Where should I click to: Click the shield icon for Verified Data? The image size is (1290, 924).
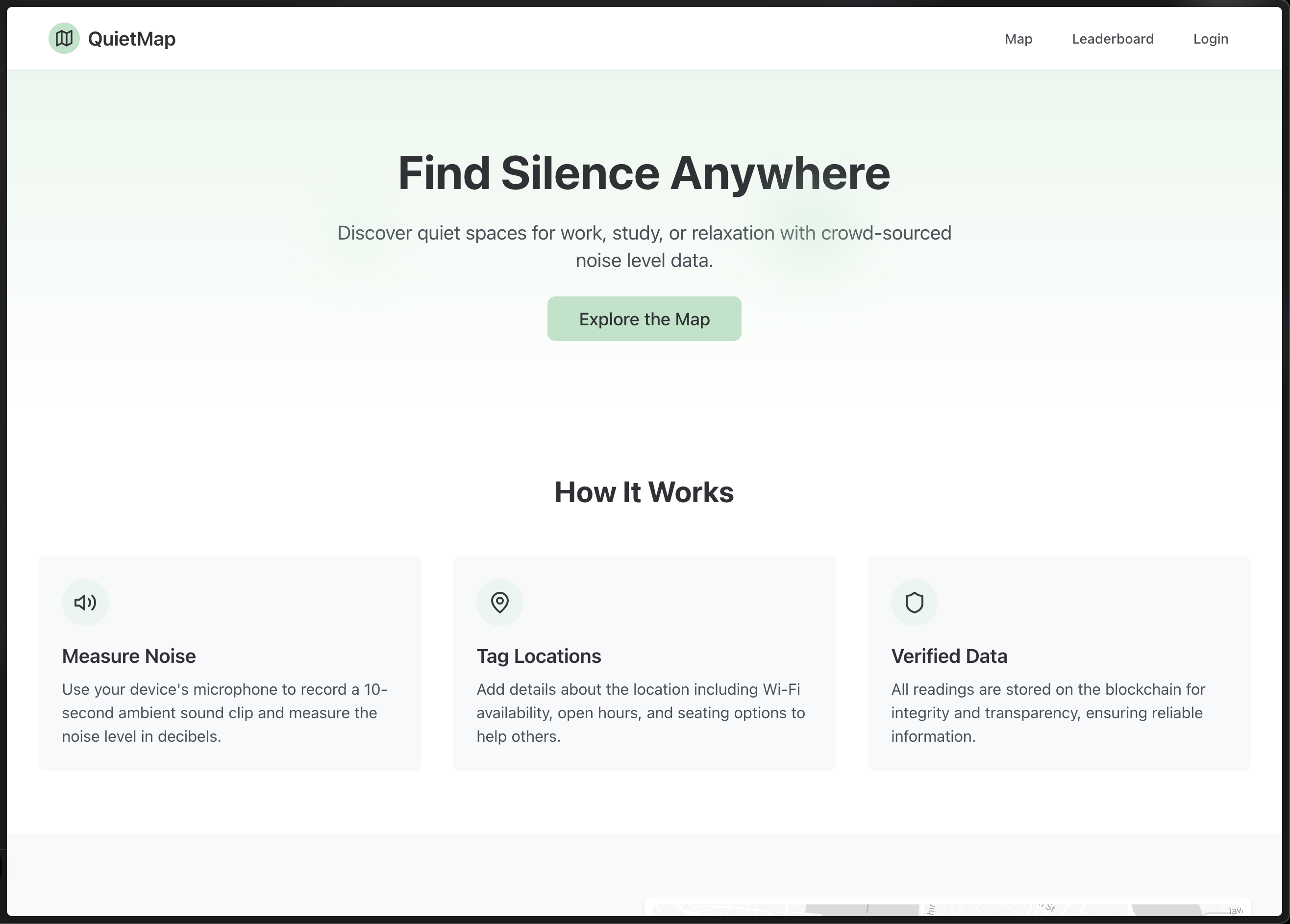coord(914,602)
